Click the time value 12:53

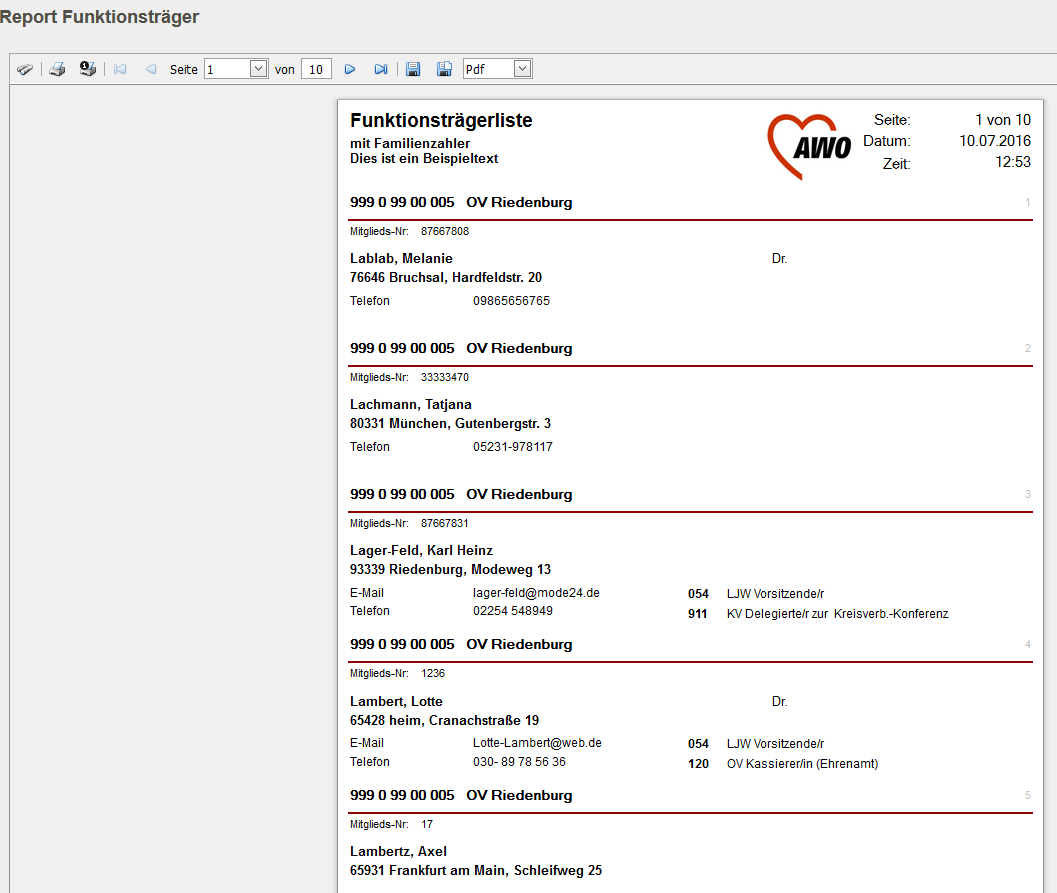click(x=1013, y=162)
